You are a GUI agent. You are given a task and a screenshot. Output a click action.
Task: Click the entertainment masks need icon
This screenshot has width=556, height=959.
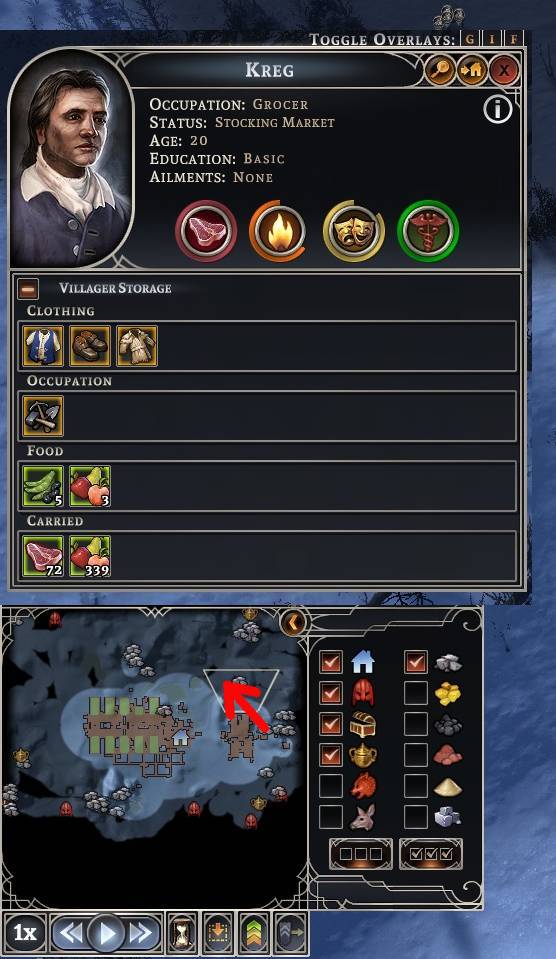354,231
